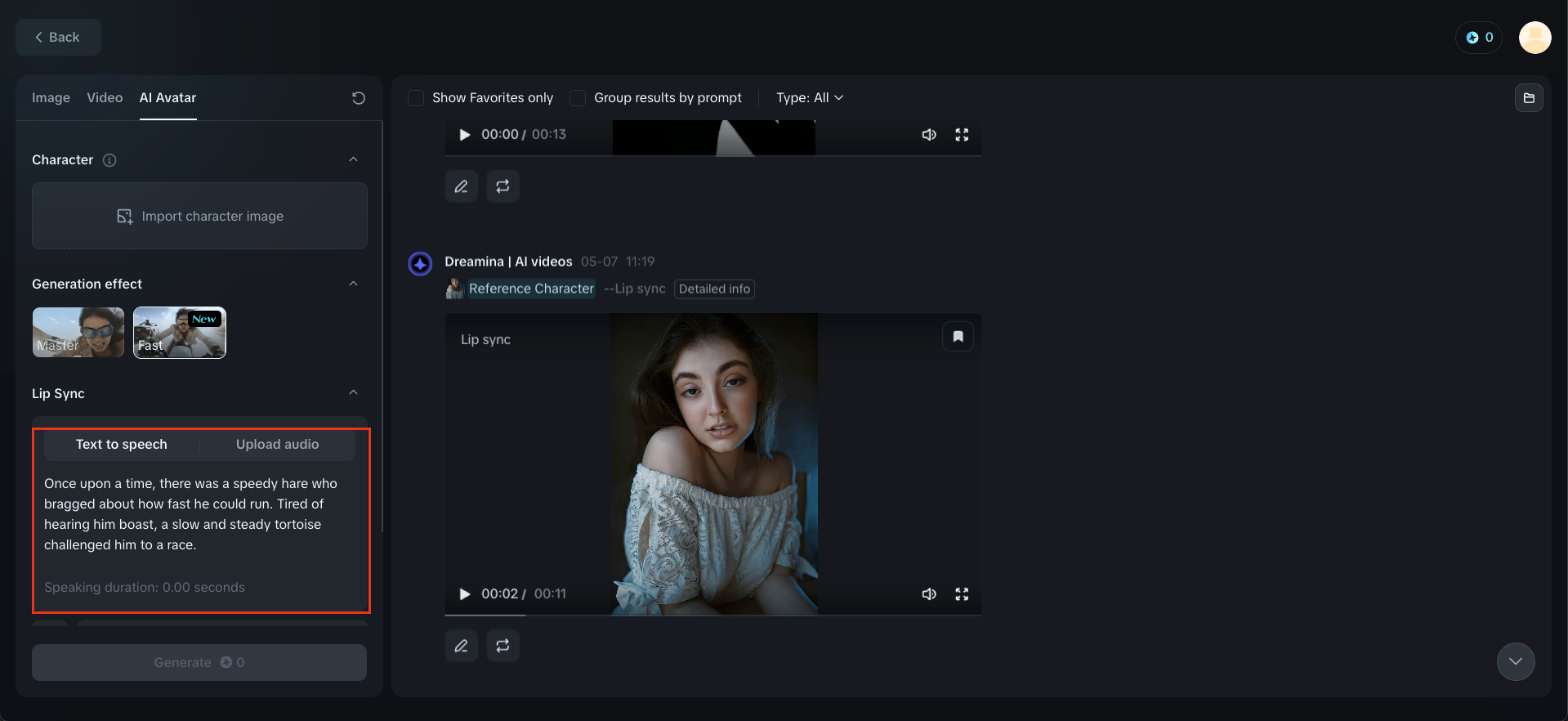Screen dimensions: 1568x721
Task: Click the "Speaking duration: 0.00 seconds" text
Action: 145,588
